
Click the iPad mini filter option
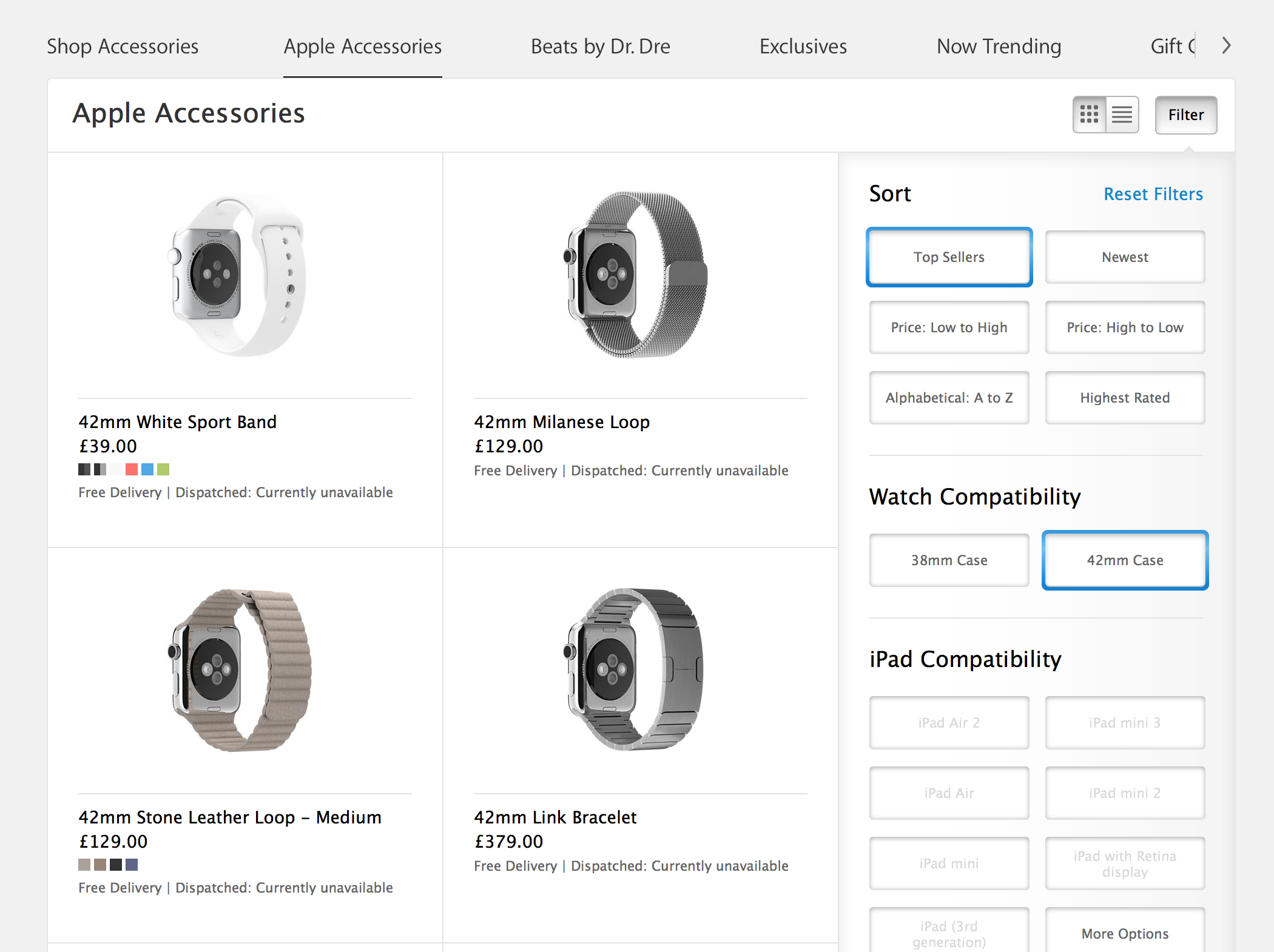click(x=949, y=863)
